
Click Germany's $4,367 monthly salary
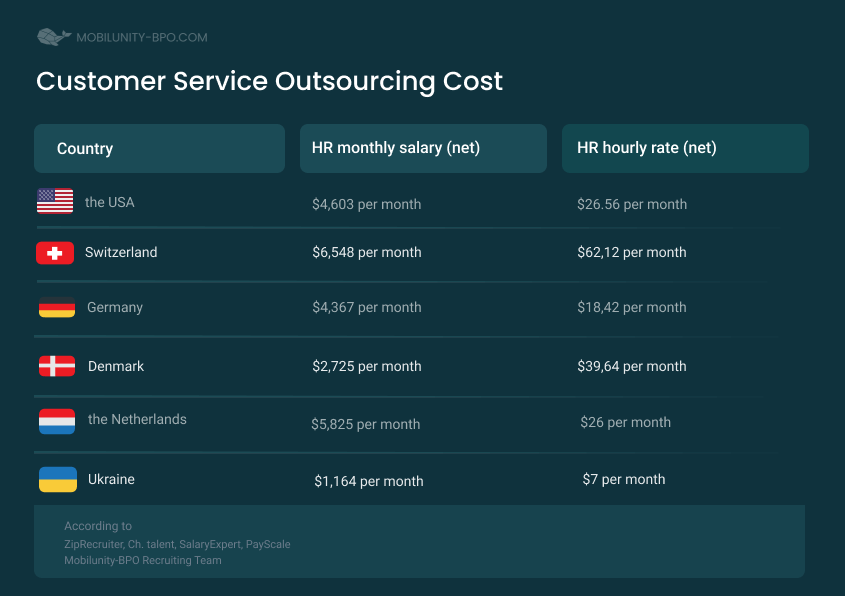point(367,307)
